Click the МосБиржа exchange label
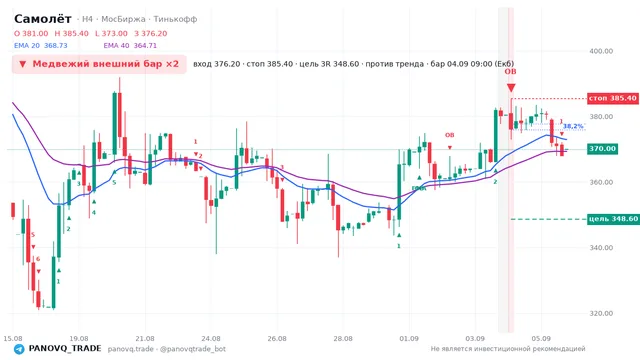This screenshot has height=360, width=640. (123, 19)
